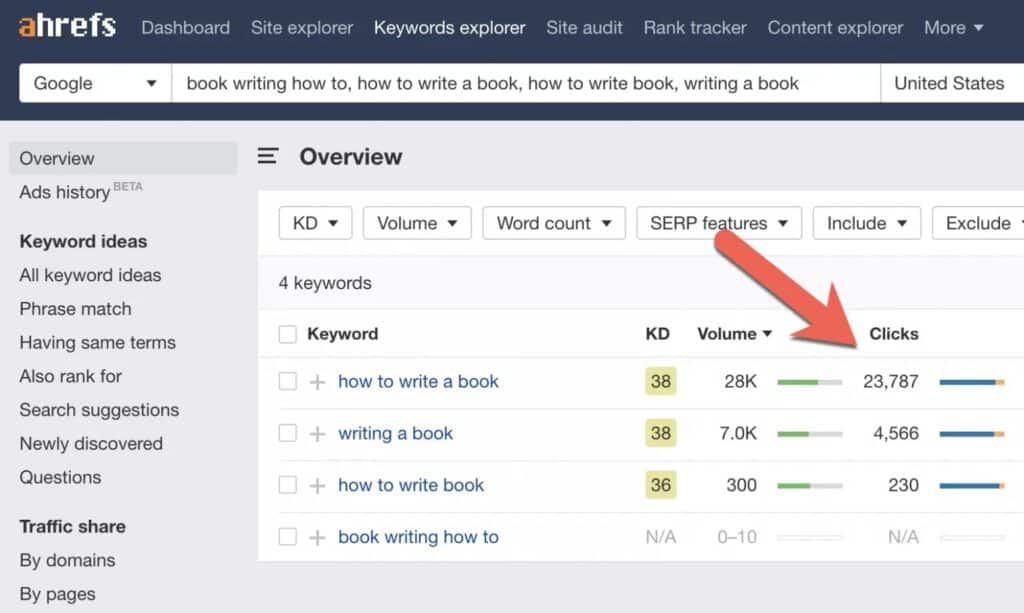
Task: Click the 0–10 volume value
Action: 737,537
